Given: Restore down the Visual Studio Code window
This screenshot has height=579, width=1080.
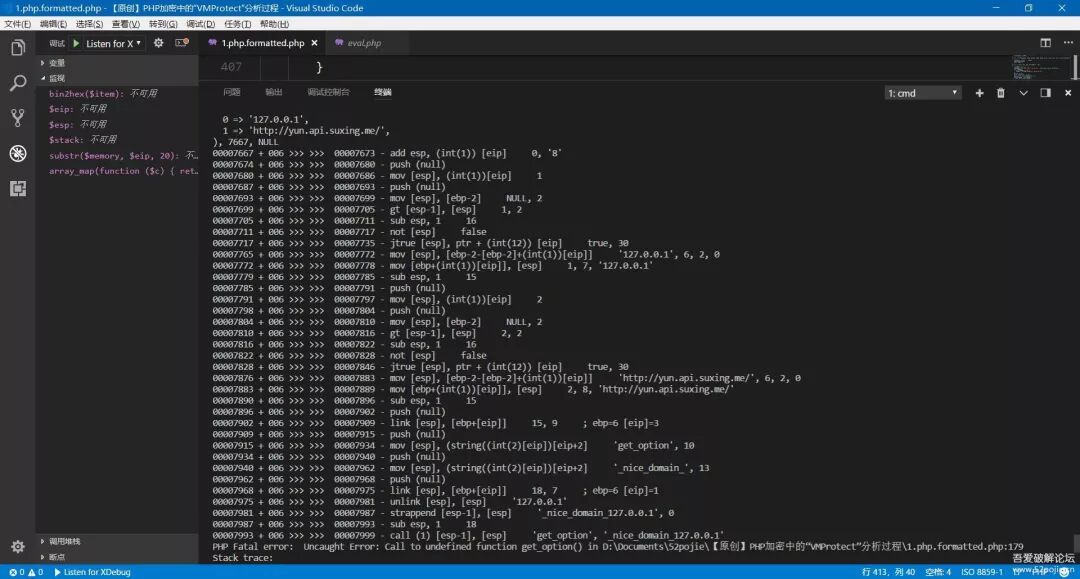Looking at the screenshot, I should click(1028, 8).
